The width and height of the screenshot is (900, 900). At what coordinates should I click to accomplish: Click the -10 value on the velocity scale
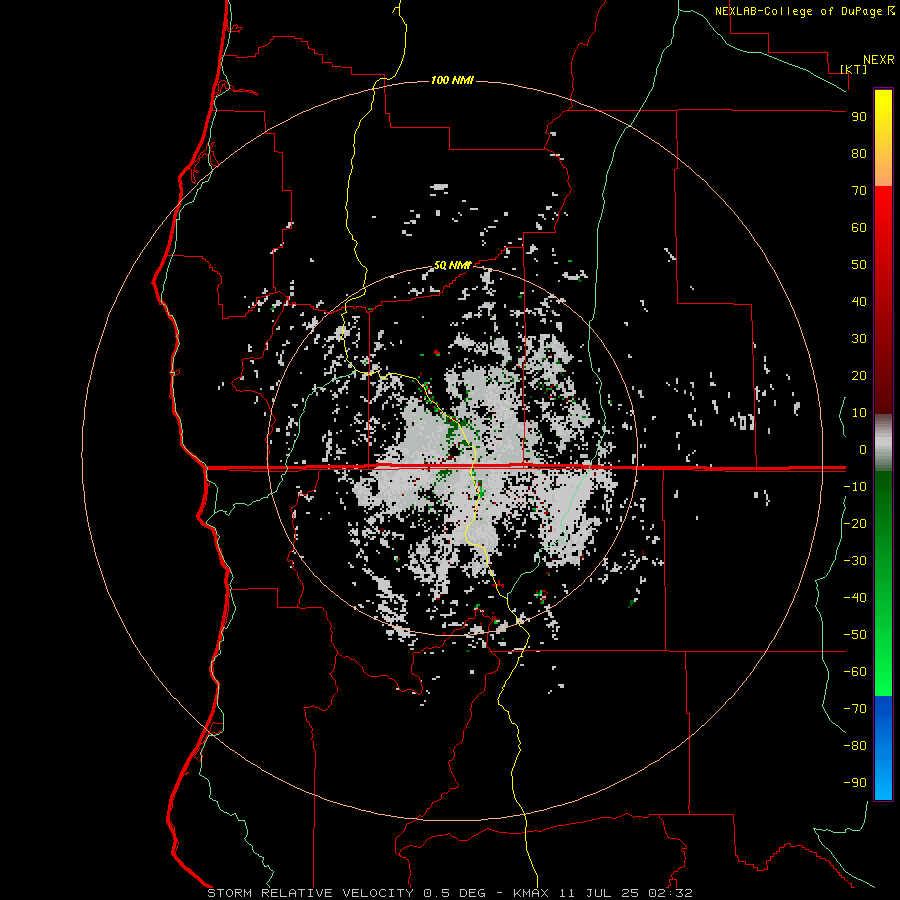[855, 487]
